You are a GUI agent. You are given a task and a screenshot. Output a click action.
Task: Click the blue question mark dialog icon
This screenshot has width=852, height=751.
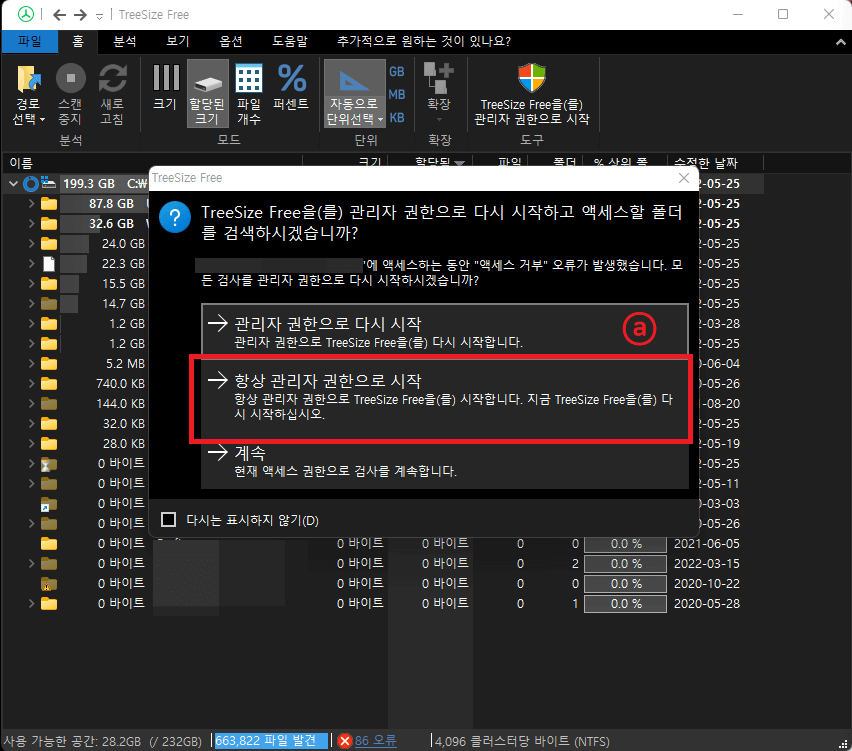pos(175,217)
